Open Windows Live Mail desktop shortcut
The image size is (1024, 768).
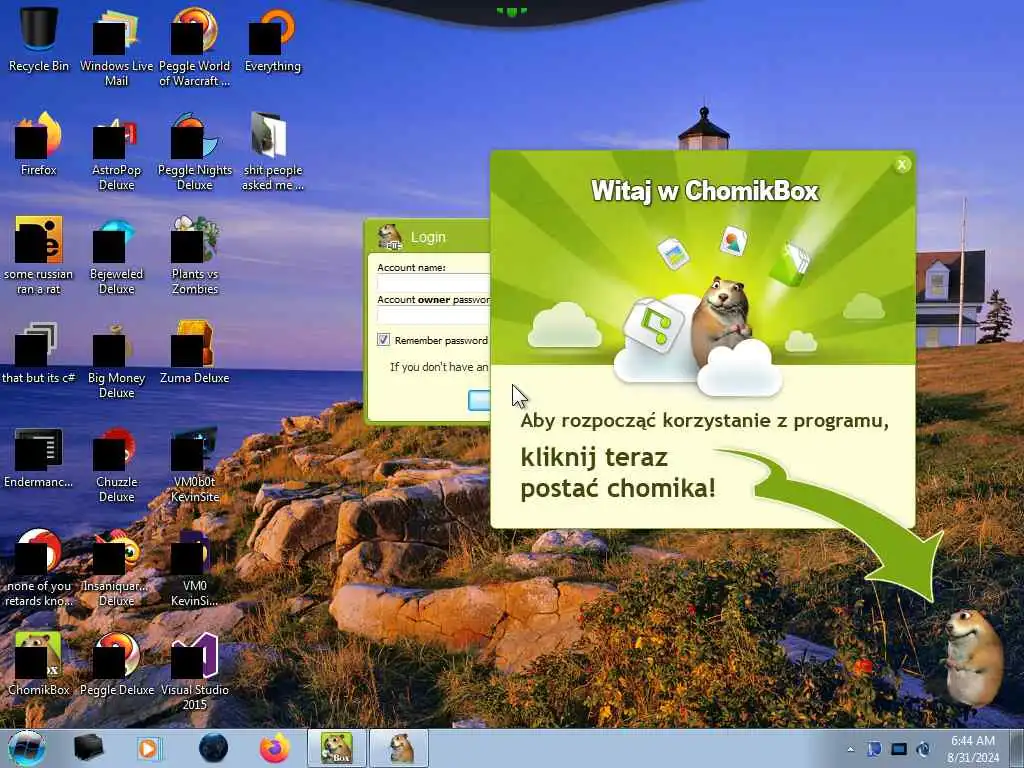pyautogui.click(x=116, y=46)
